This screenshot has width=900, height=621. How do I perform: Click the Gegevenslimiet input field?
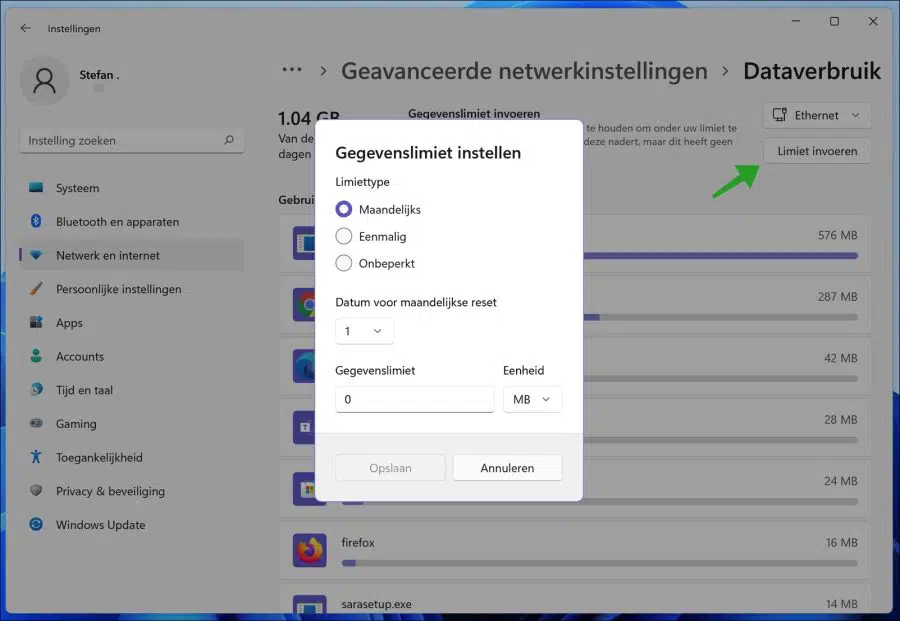click(x=414, y=399)
